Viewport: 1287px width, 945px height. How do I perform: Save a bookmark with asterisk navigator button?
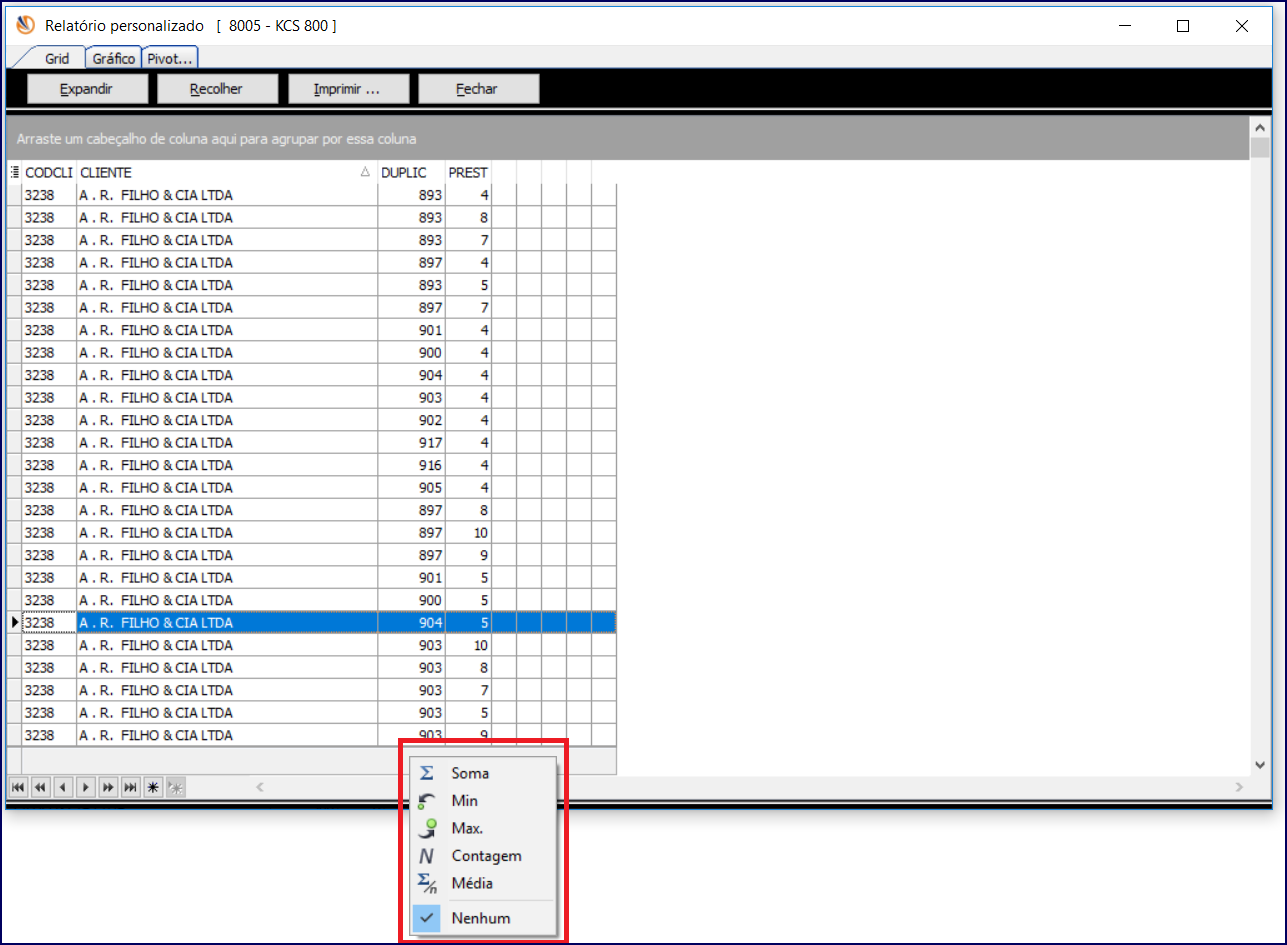[x=153, y=788]
